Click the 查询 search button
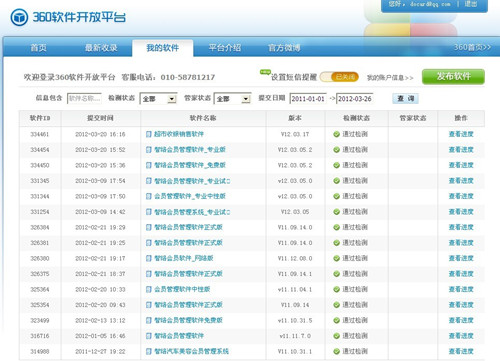The image size is (500, 361). click(405, 98)
